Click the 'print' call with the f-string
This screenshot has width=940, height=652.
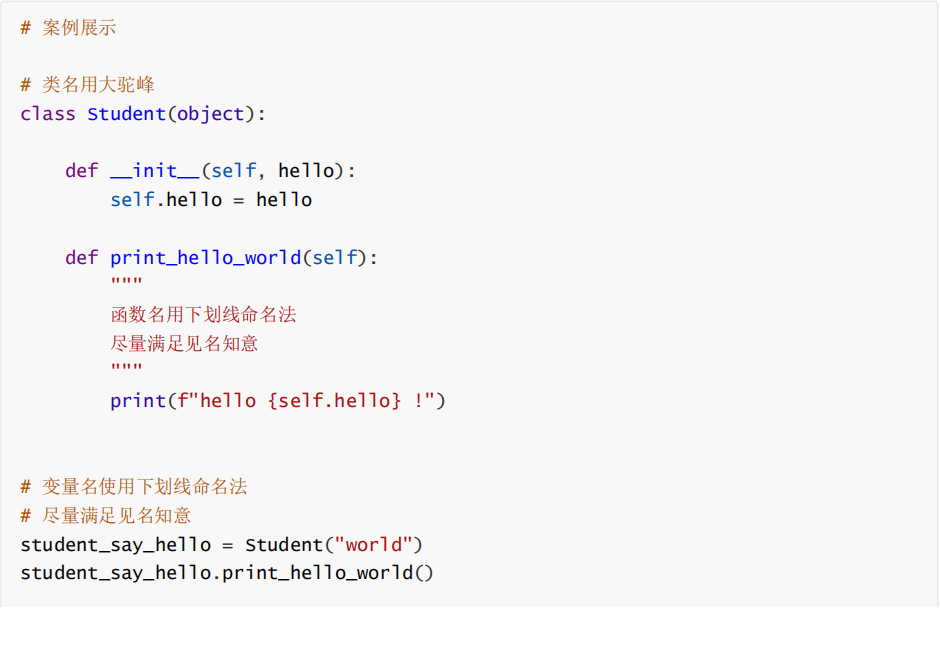tap(278, 400)
